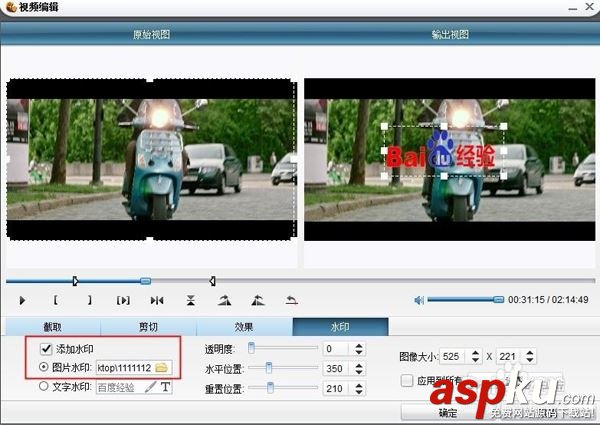Image resolution: width=600 pixels, height=425 pixels.
Task: Mute audio via the speaker icon
Action: [x=419, y=300]
